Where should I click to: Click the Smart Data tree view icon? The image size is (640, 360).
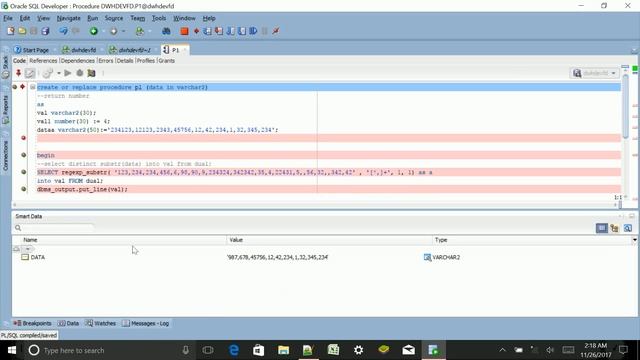[x=615, y=228]
